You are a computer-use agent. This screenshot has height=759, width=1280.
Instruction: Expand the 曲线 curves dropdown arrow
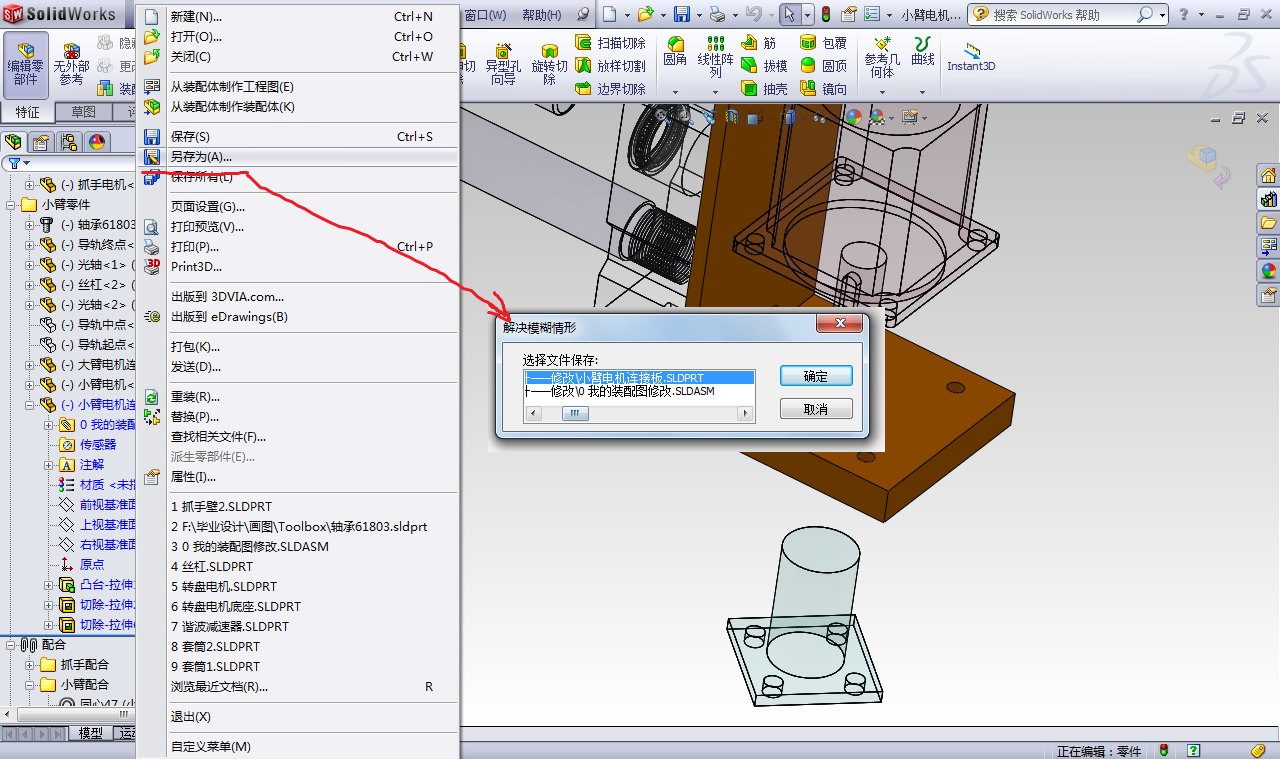pos(922,92)
